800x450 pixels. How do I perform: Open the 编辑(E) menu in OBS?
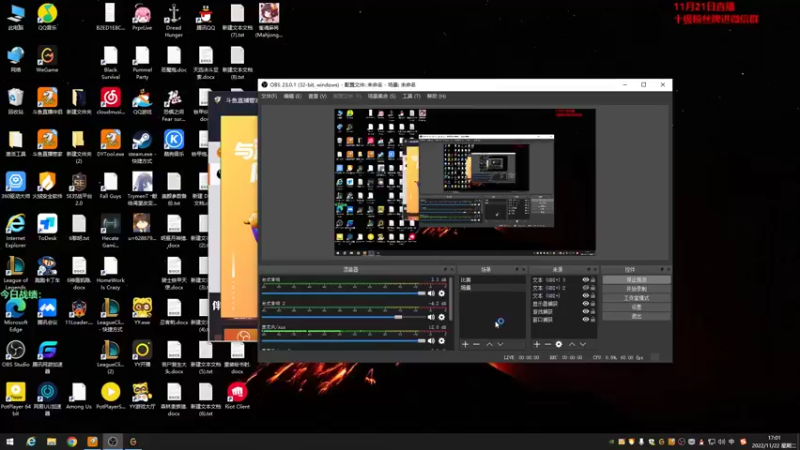[x=292, y=96]
